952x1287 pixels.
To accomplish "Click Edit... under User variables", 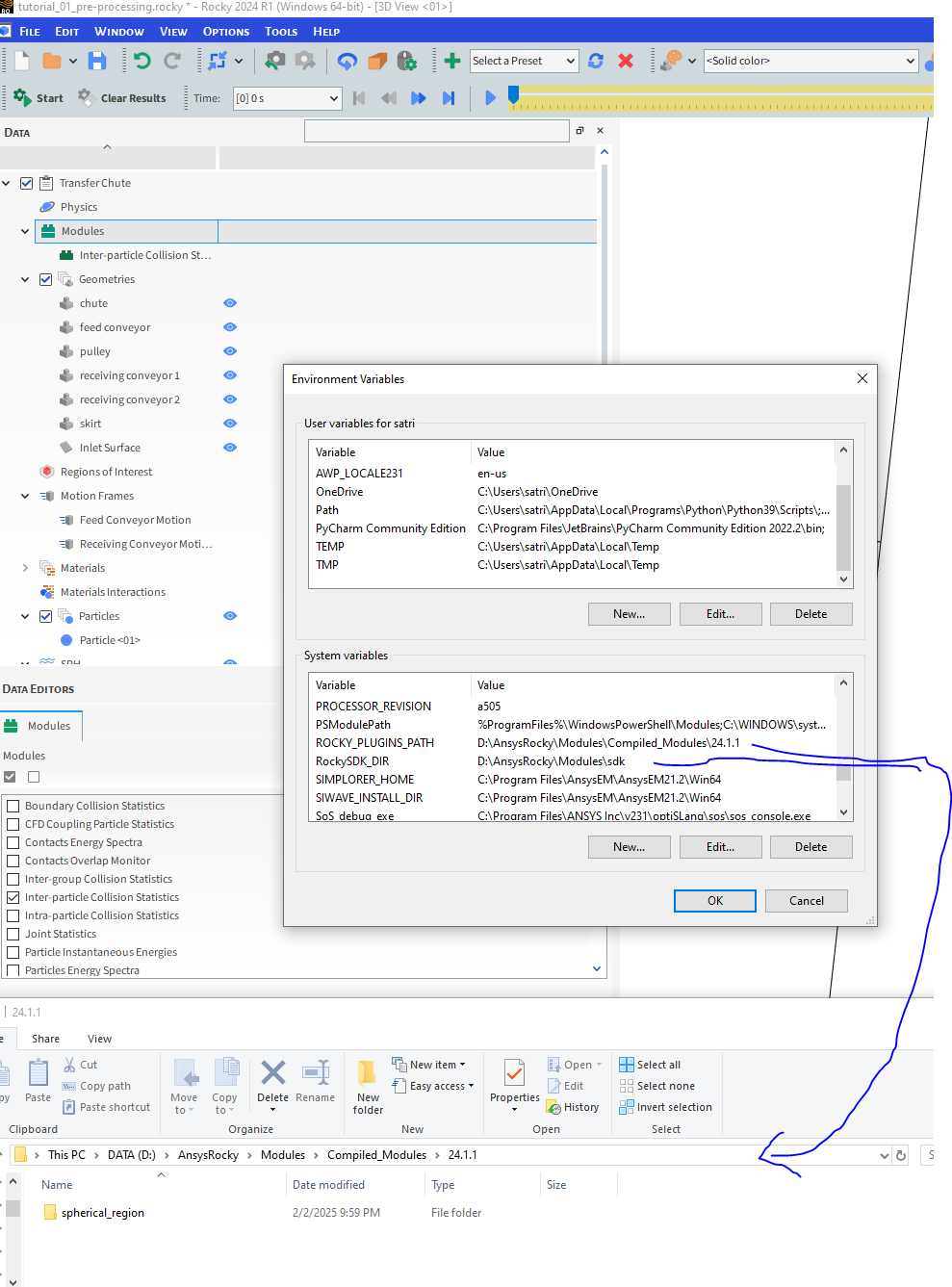I will point(720,614).
